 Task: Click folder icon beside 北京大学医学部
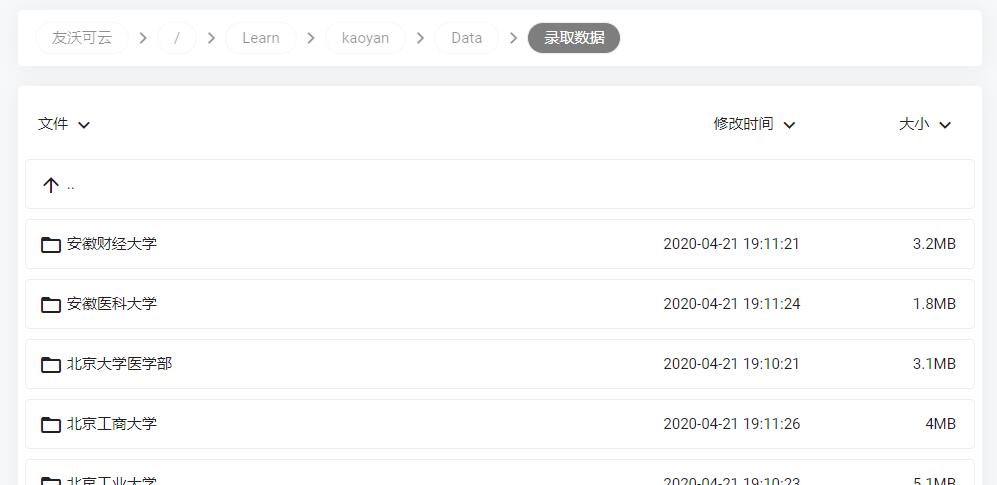pos(51,364)
